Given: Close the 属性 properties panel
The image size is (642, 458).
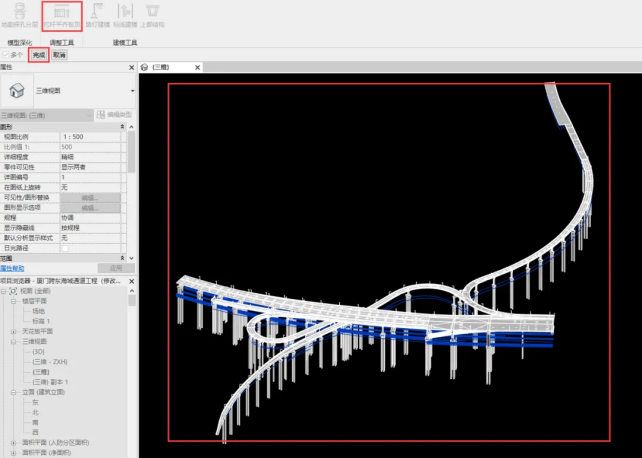Looking at the screenshot, I should (132, 67).
